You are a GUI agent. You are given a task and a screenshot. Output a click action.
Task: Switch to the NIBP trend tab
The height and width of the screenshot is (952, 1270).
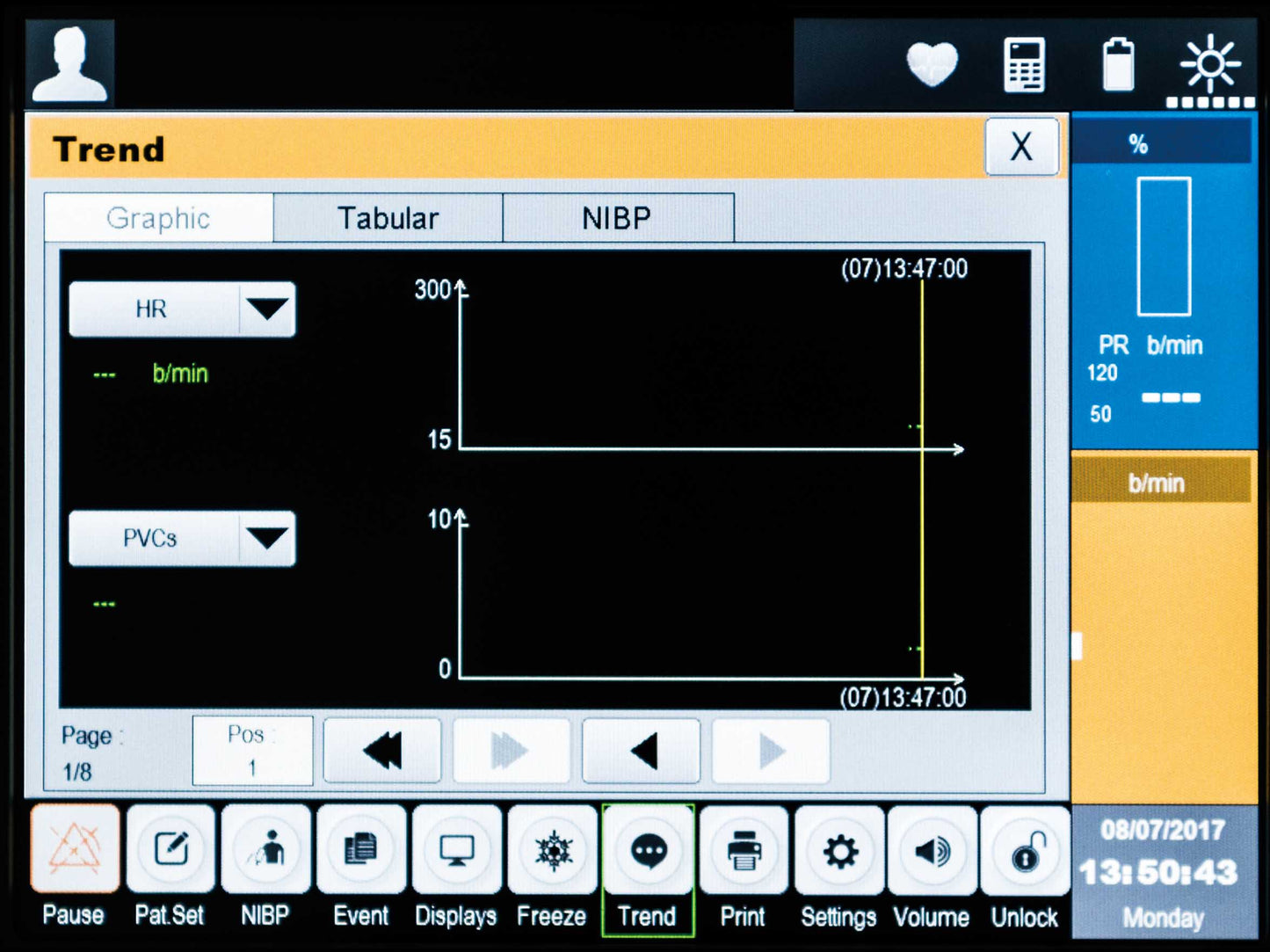[617, 218]
